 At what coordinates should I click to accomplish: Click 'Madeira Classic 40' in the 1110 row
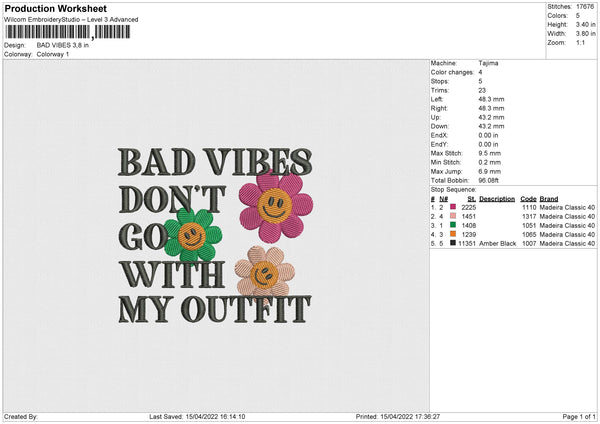(567, 207)
